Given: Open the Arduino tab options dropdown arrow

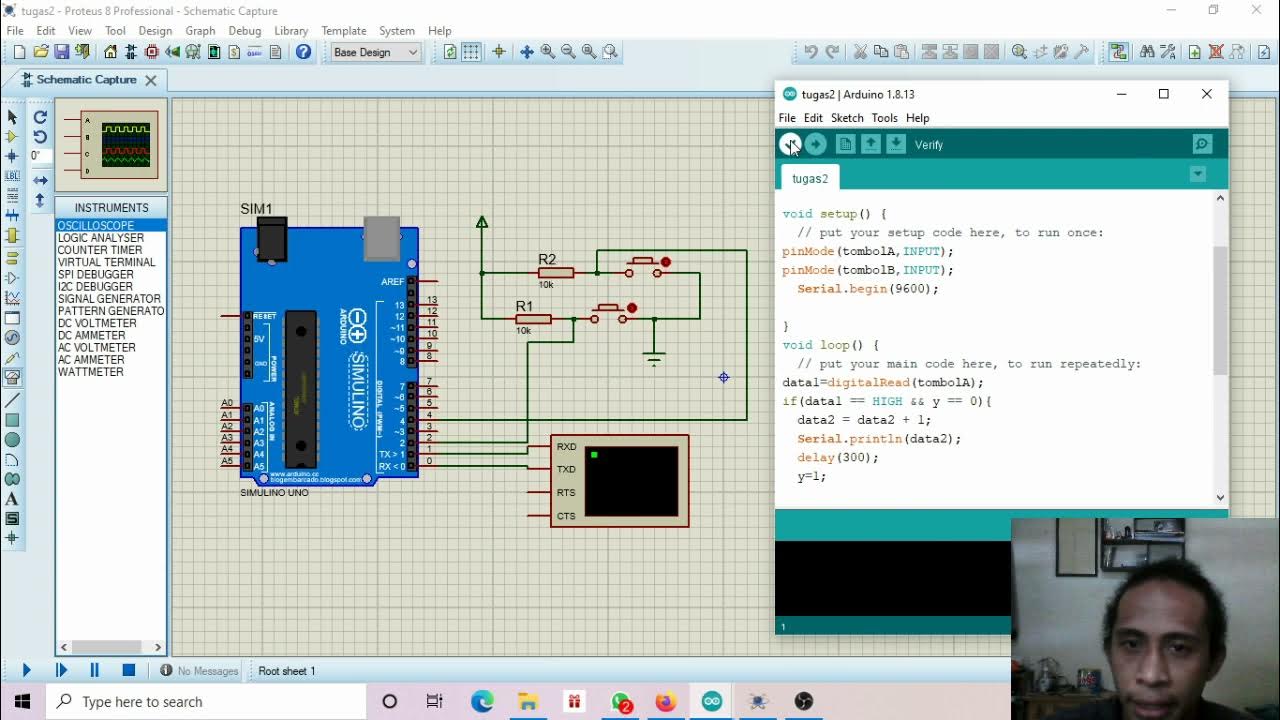Looking at the screenshot, I should [x=1197, y=174].
